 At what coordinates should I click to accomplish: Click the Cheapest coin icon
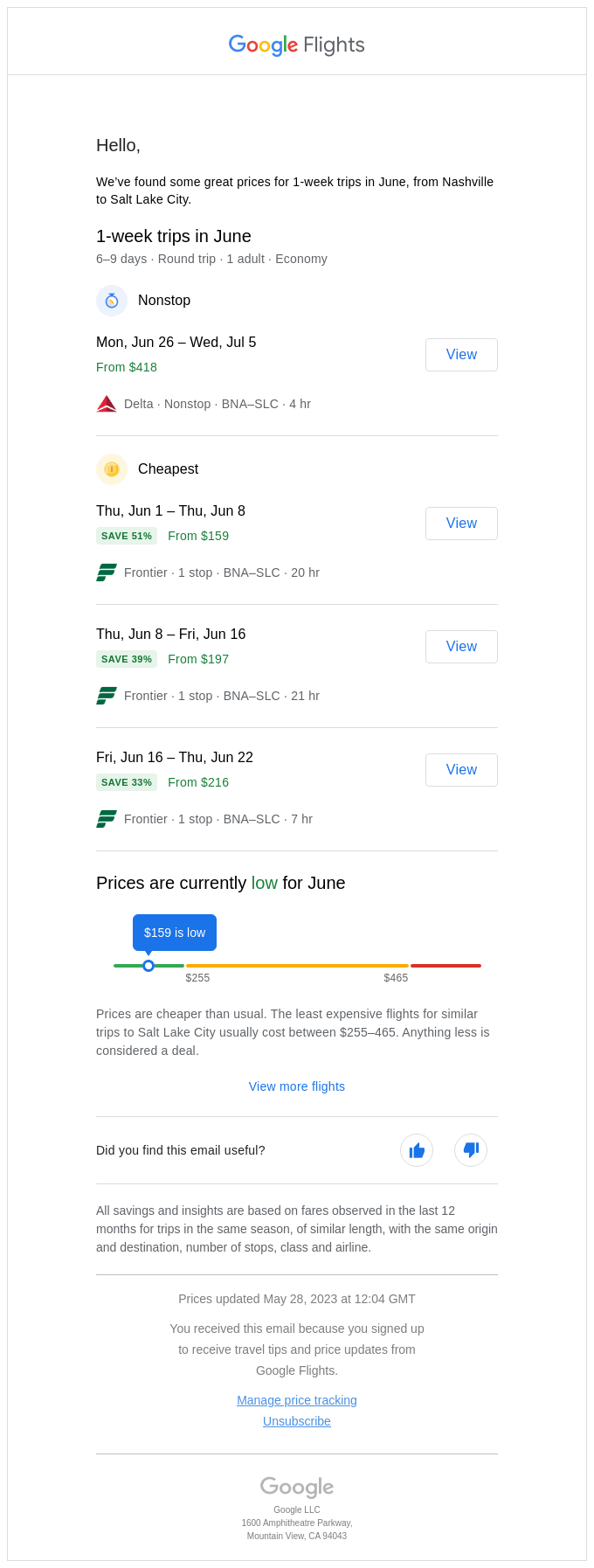pos(112,469)
